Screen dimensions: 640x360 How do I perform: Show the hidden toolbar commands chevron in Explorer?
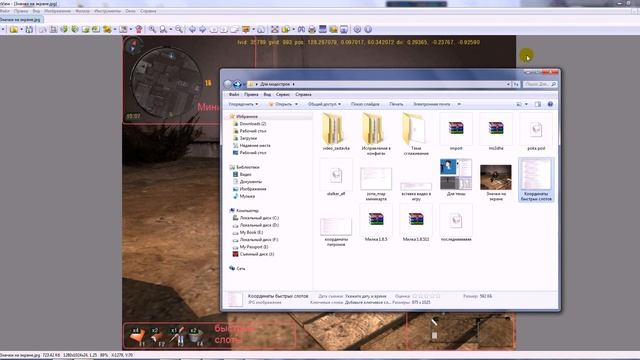(x=459, y=104)
